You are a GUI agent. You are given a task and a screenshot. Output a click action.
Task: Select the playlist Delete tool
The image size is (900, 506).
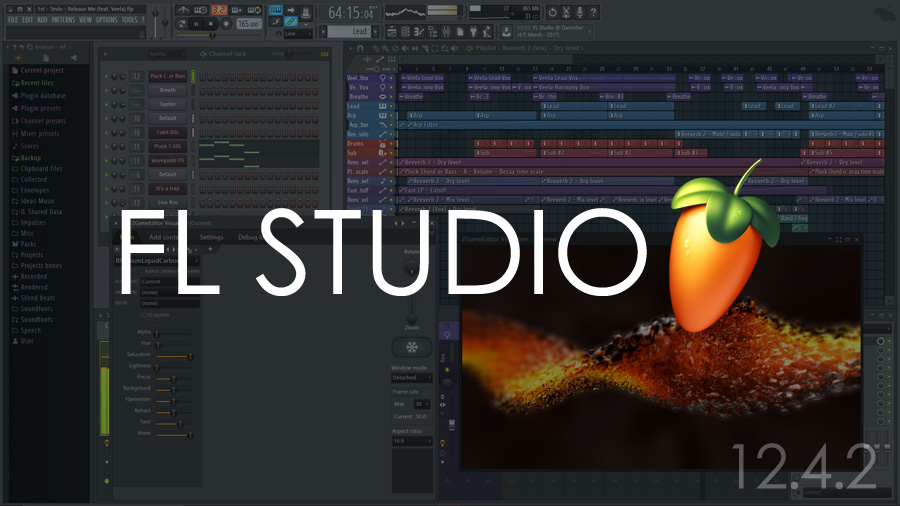[395, 48]
